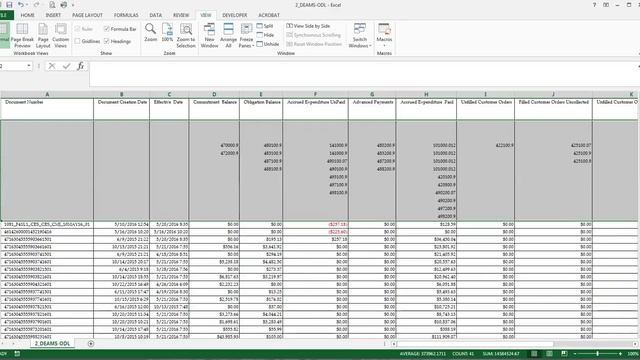
Task: Click inside the formula bar input
Action: (x=363, y=74)
